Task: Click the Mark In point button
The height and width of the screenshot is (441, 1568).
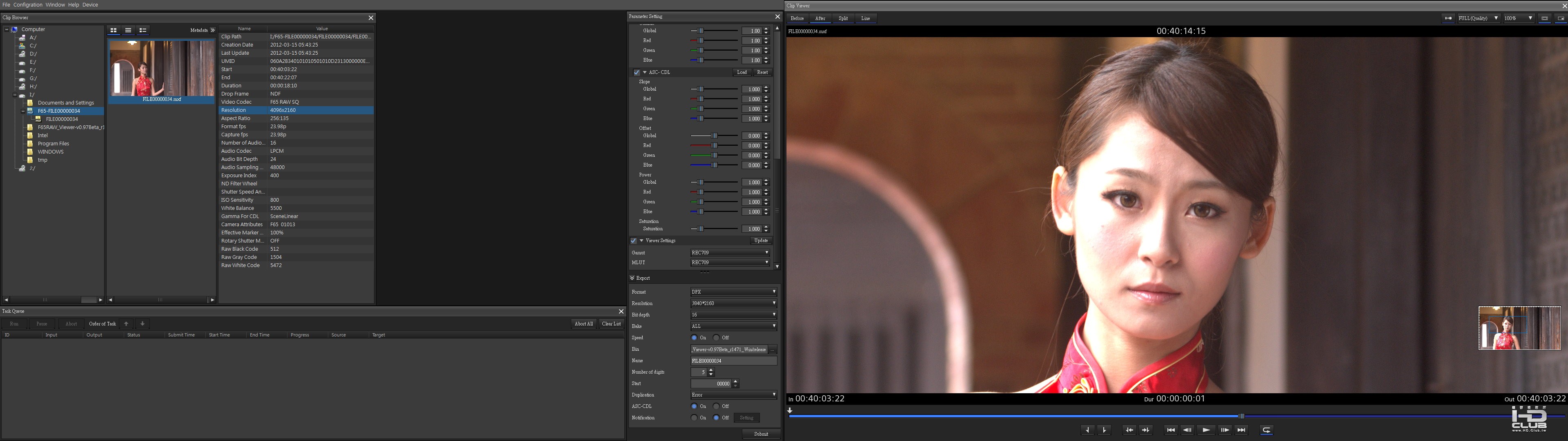Action: click(1088, 430)
